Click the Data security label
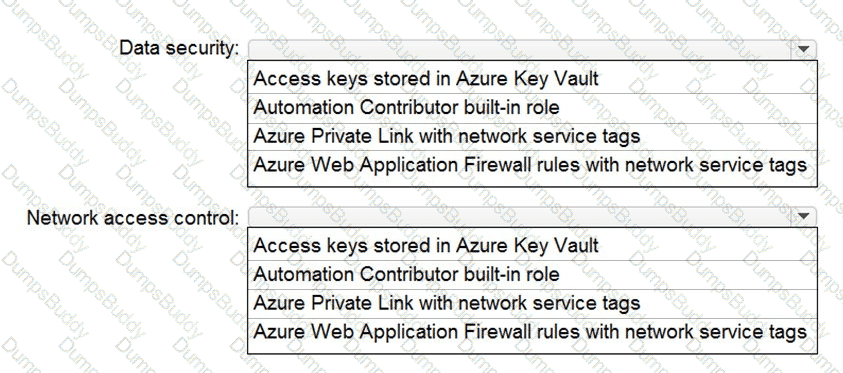 coord(179,48)
